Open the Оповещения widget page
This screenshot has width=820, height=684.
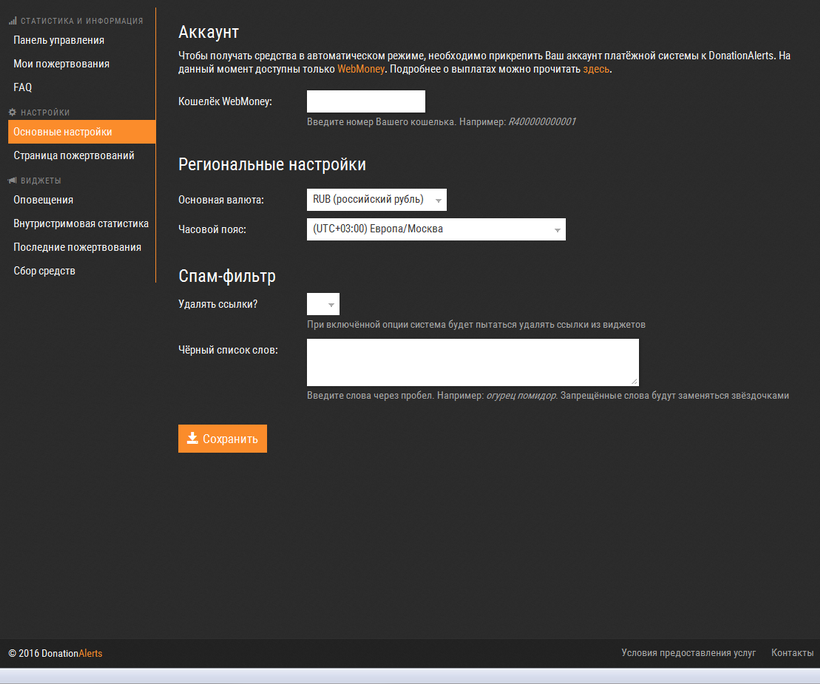(43, 200)
